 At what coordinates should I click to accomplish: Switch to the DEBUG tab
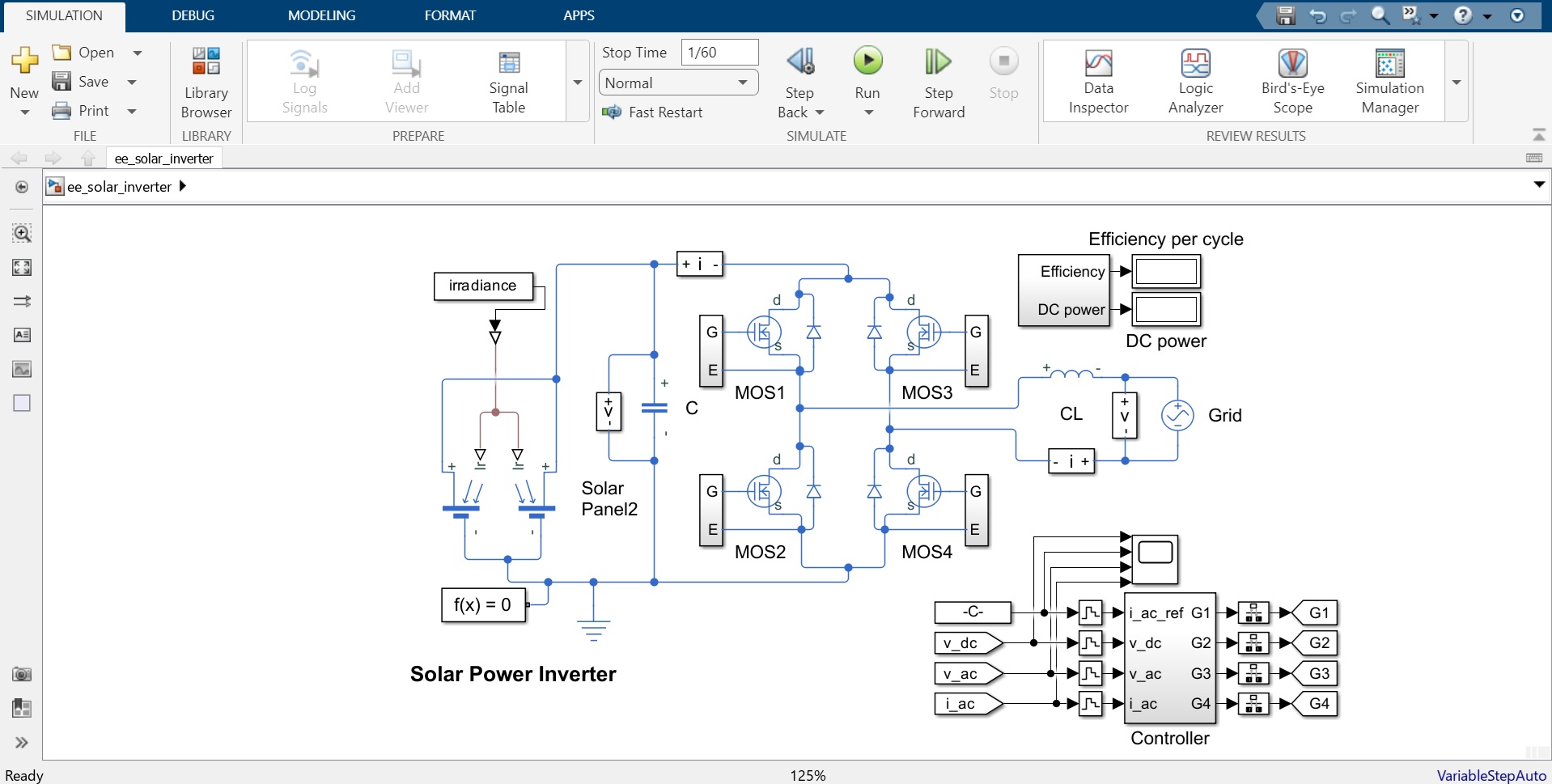click(193, 15)
